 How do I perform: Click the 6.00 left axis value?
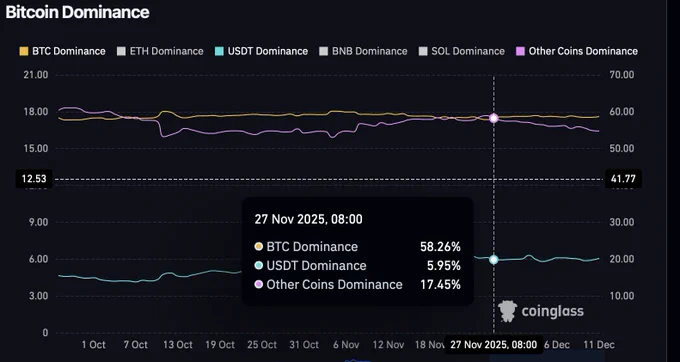[x=38, y=259]
